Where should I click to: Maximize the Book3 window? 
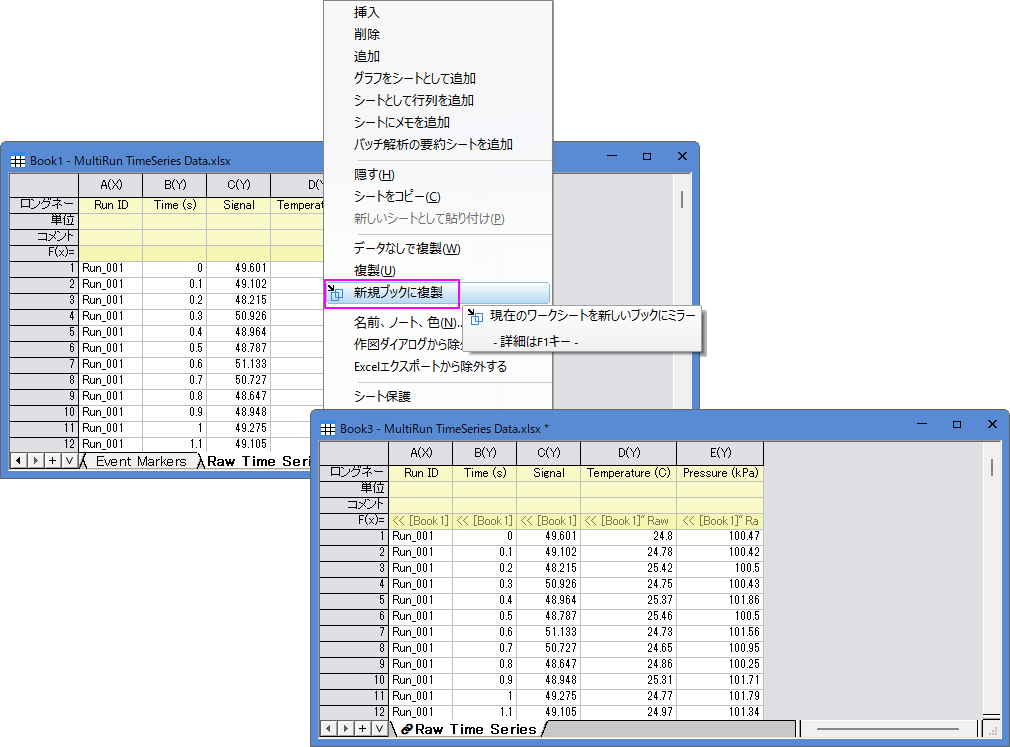pos(957,424)
